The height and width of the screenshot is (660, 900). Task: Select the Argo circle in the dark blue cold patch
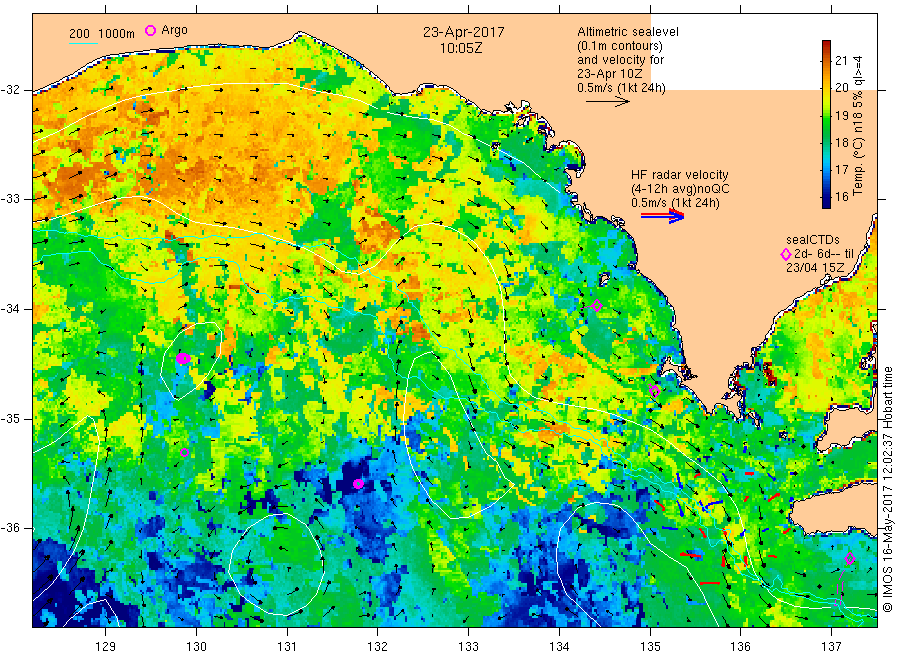point(358,484)
